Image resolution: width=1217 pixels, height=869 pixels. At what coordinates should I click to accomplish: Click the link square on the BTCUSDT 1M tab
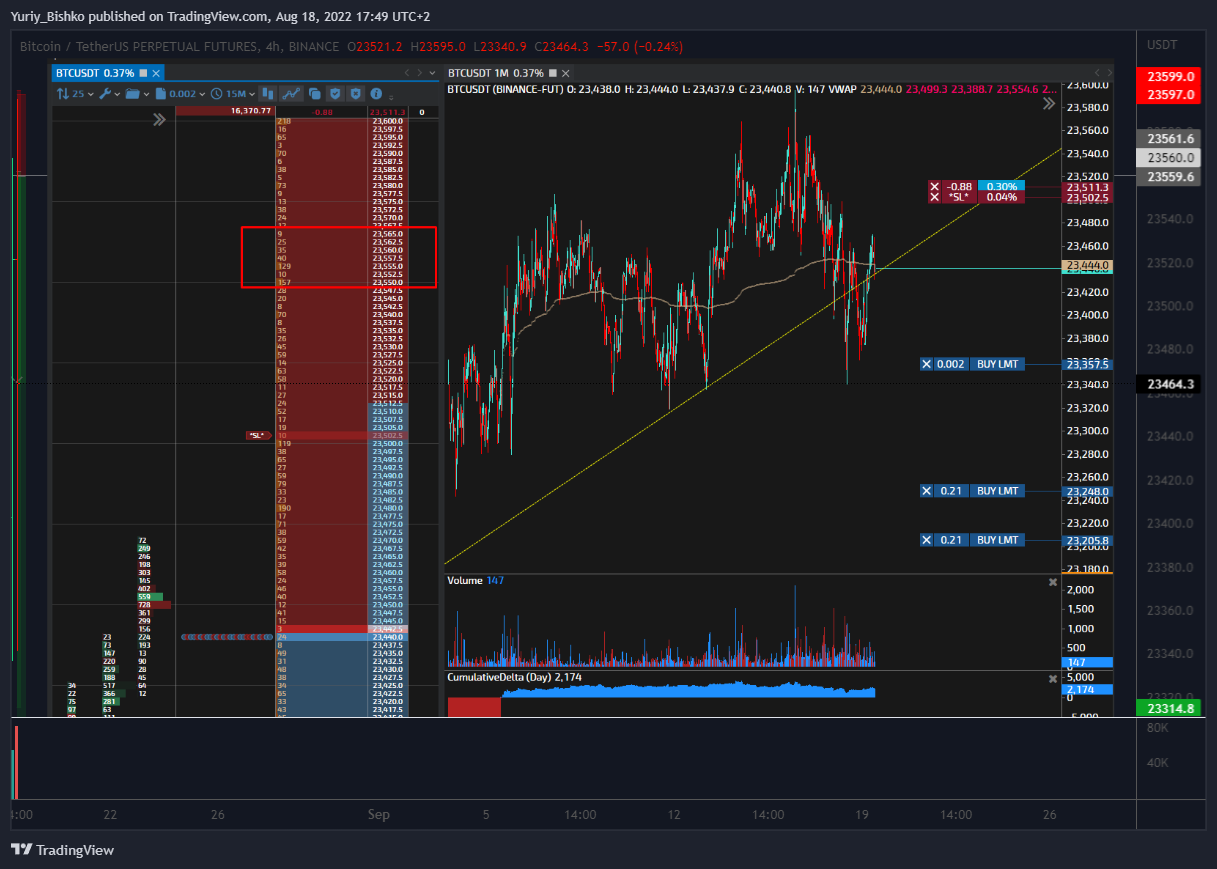(x=553, y=73)
